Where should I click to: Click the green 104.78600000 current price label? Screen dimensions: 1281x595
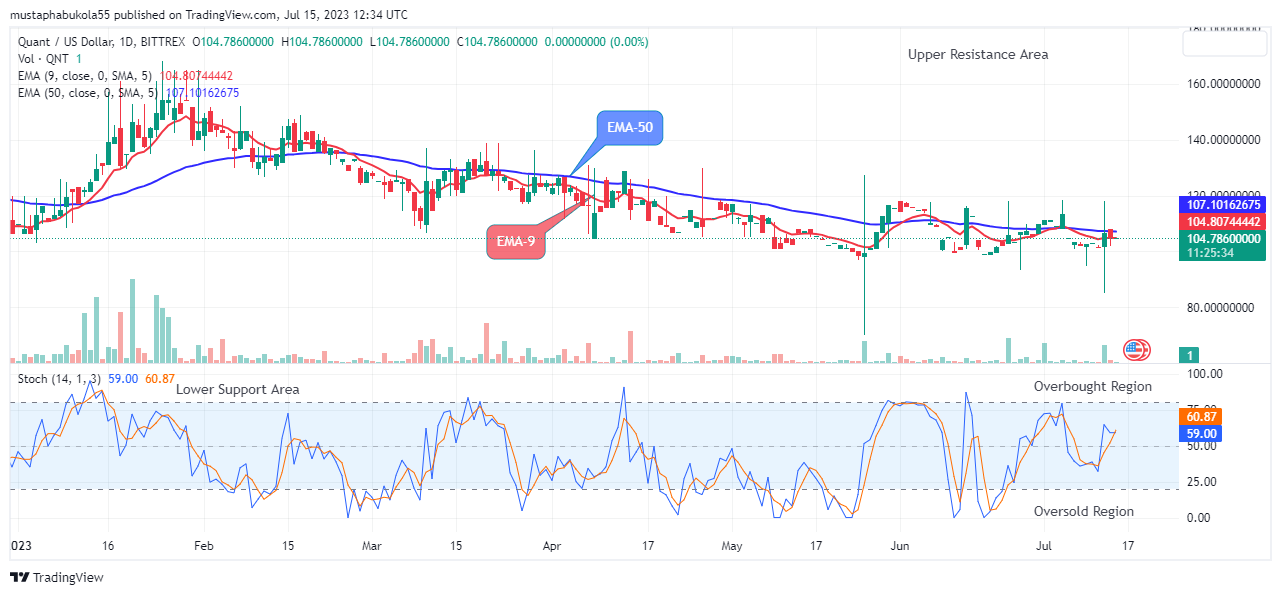1224,238
